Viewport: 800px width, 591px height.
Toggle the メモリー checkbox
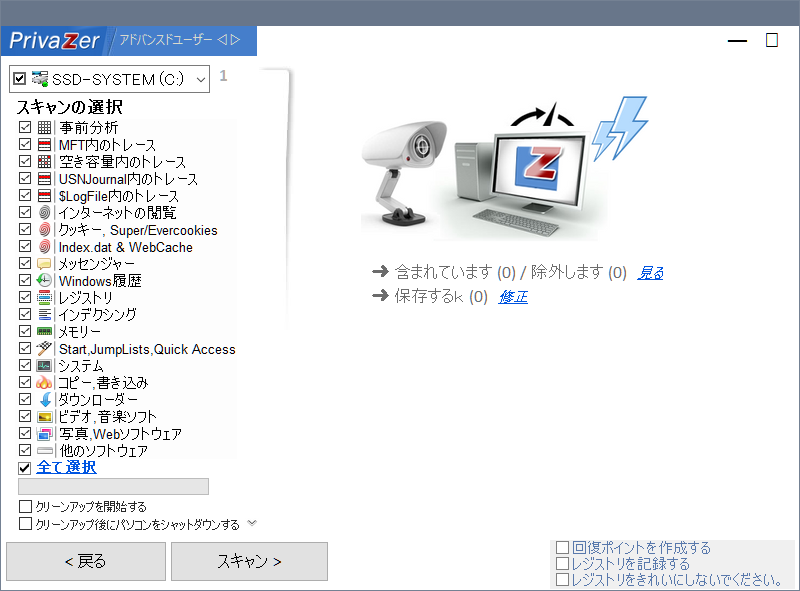[25, 331]
